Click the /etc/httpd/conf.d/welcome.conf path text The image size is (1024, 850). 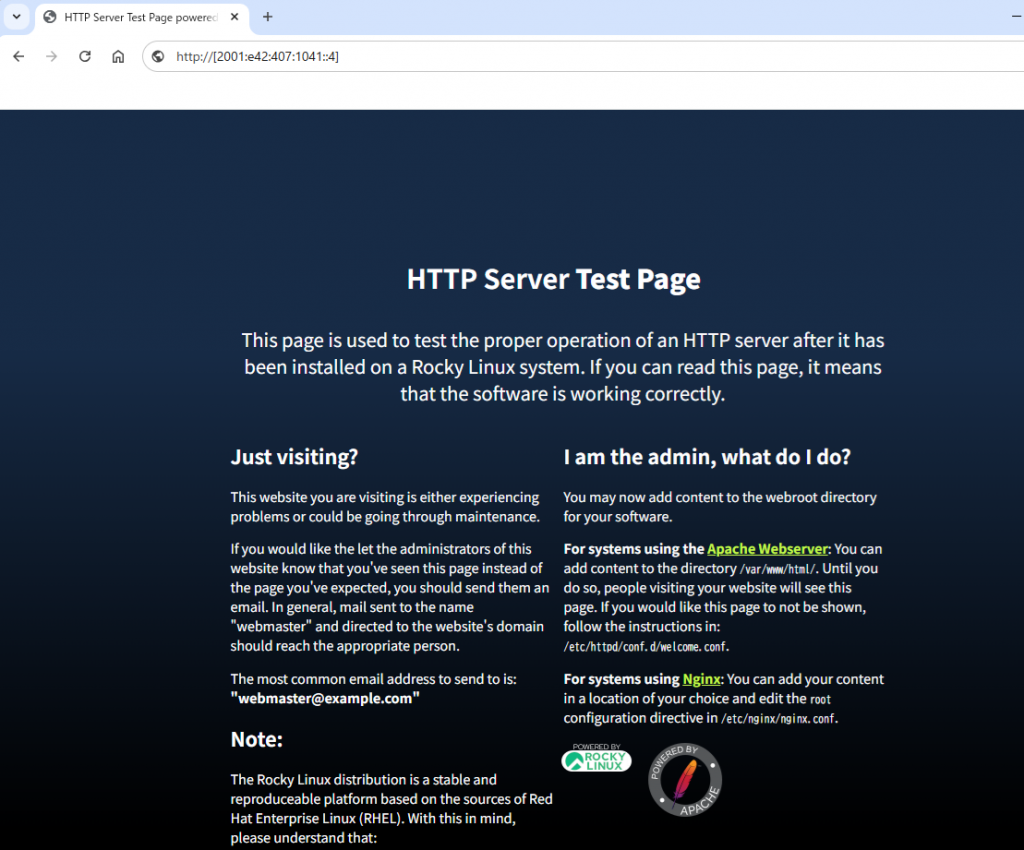pyautogui.click(x=646, y=647)
